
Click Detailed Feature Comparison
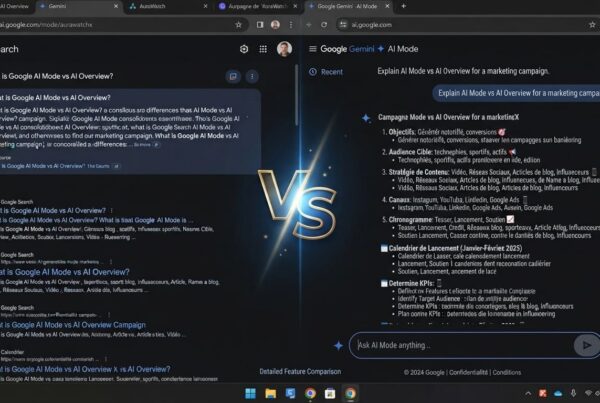point(300,372)
